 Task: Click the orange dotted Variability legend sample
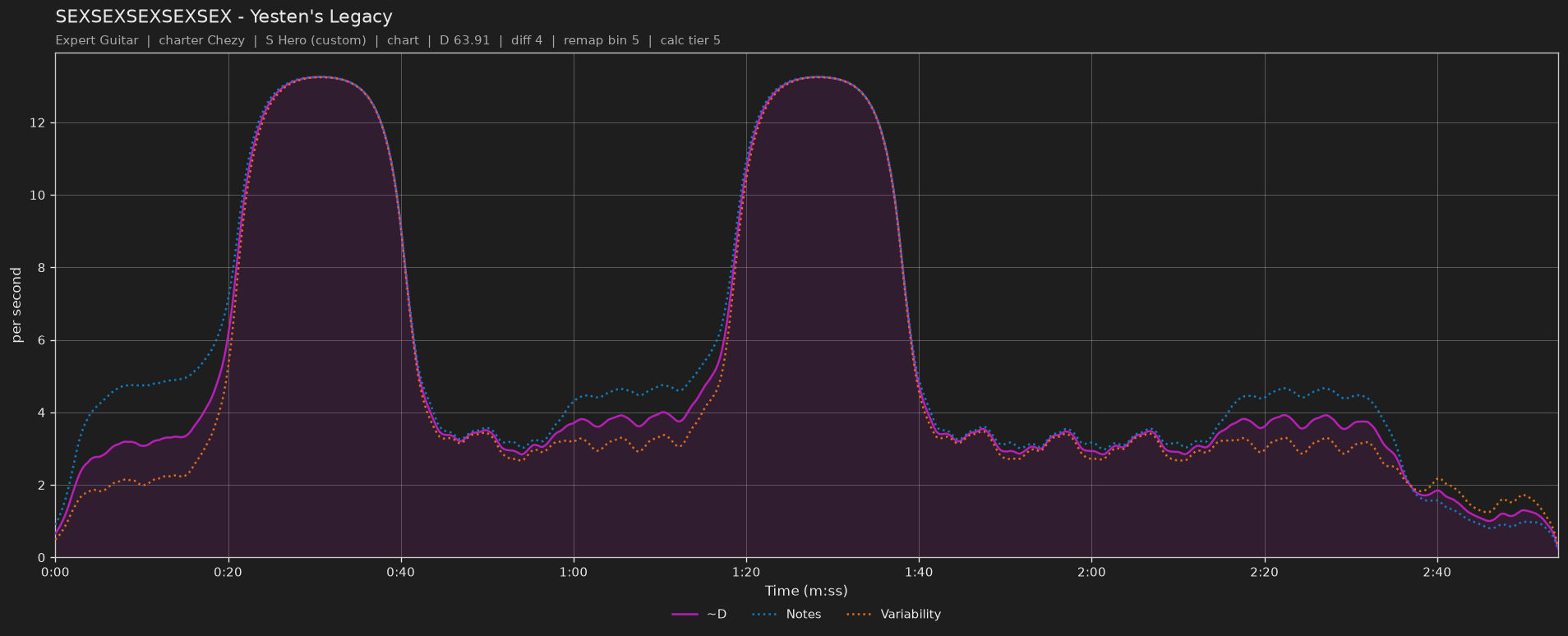[x=859, y=615]
